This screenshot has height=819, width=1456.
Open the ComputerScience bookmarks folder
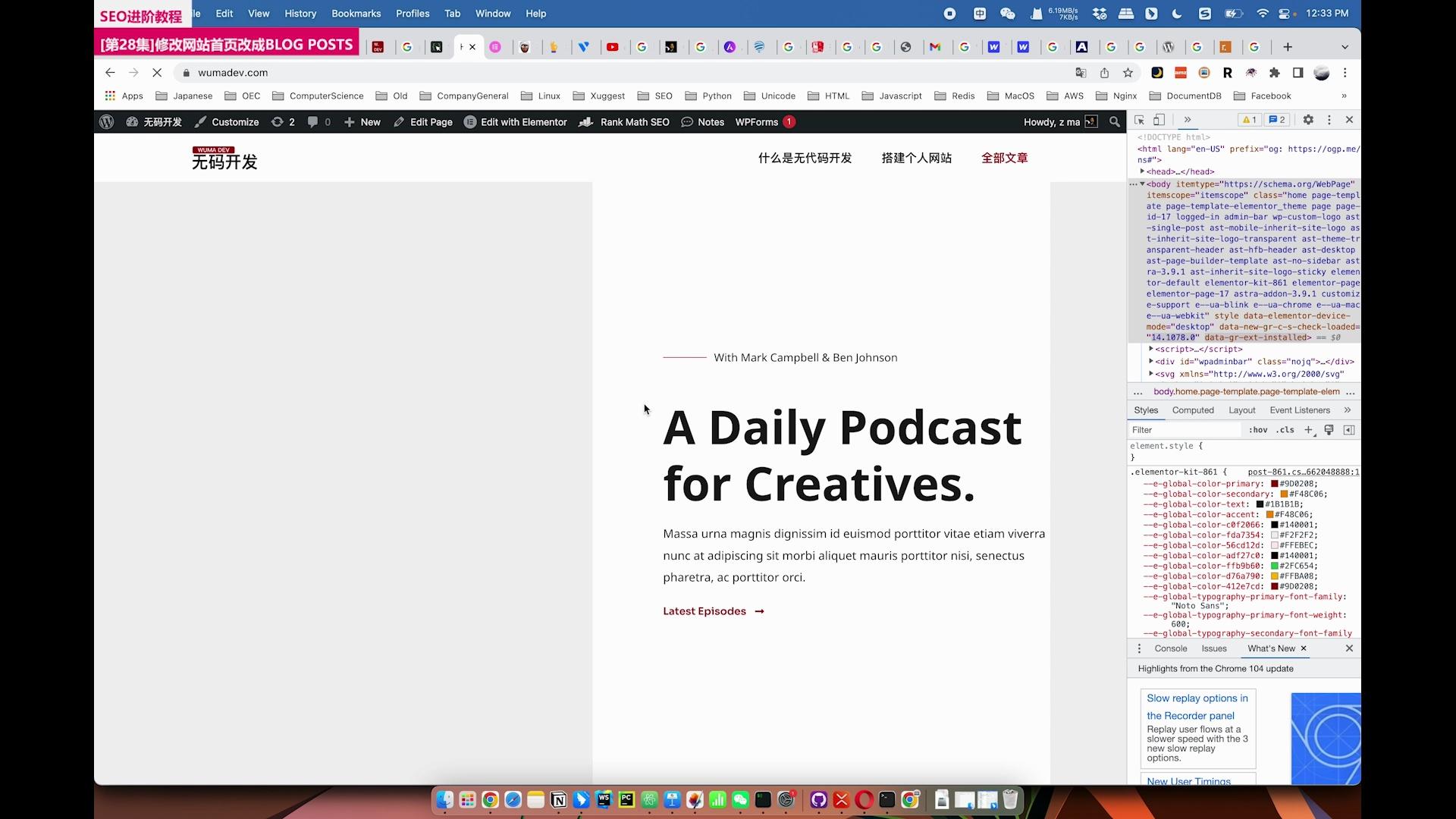(x=318, y=96)
